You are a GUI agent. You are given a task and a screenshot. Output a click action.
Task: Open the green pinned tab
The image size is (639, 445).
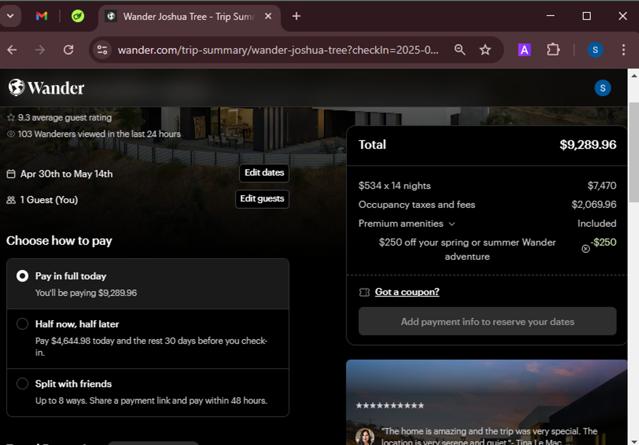tap(77, 16)
